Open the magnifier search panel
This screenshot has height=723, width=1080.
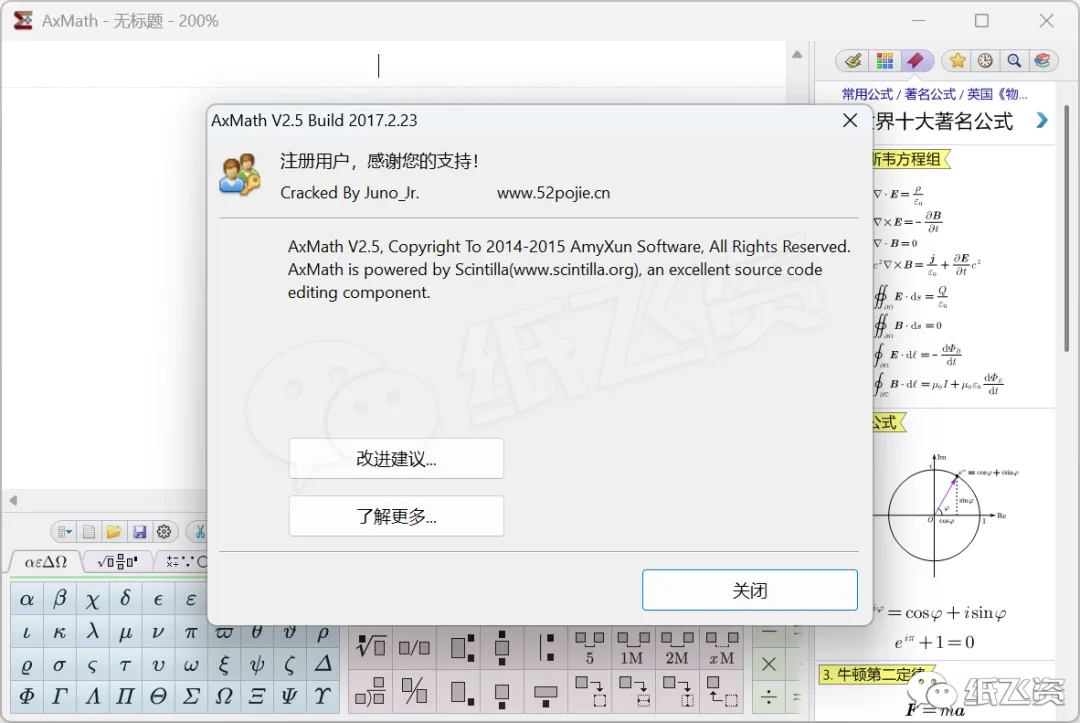tap(1014, 61)
